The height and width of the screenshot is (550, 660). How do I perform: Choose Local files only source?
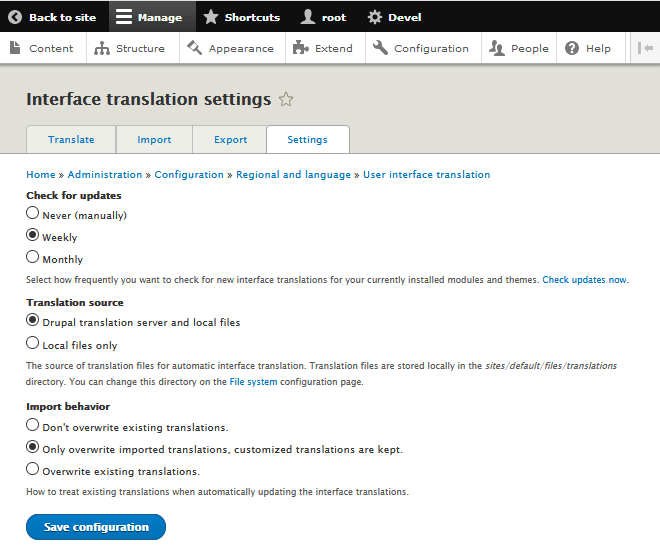(x=32, y=343)
